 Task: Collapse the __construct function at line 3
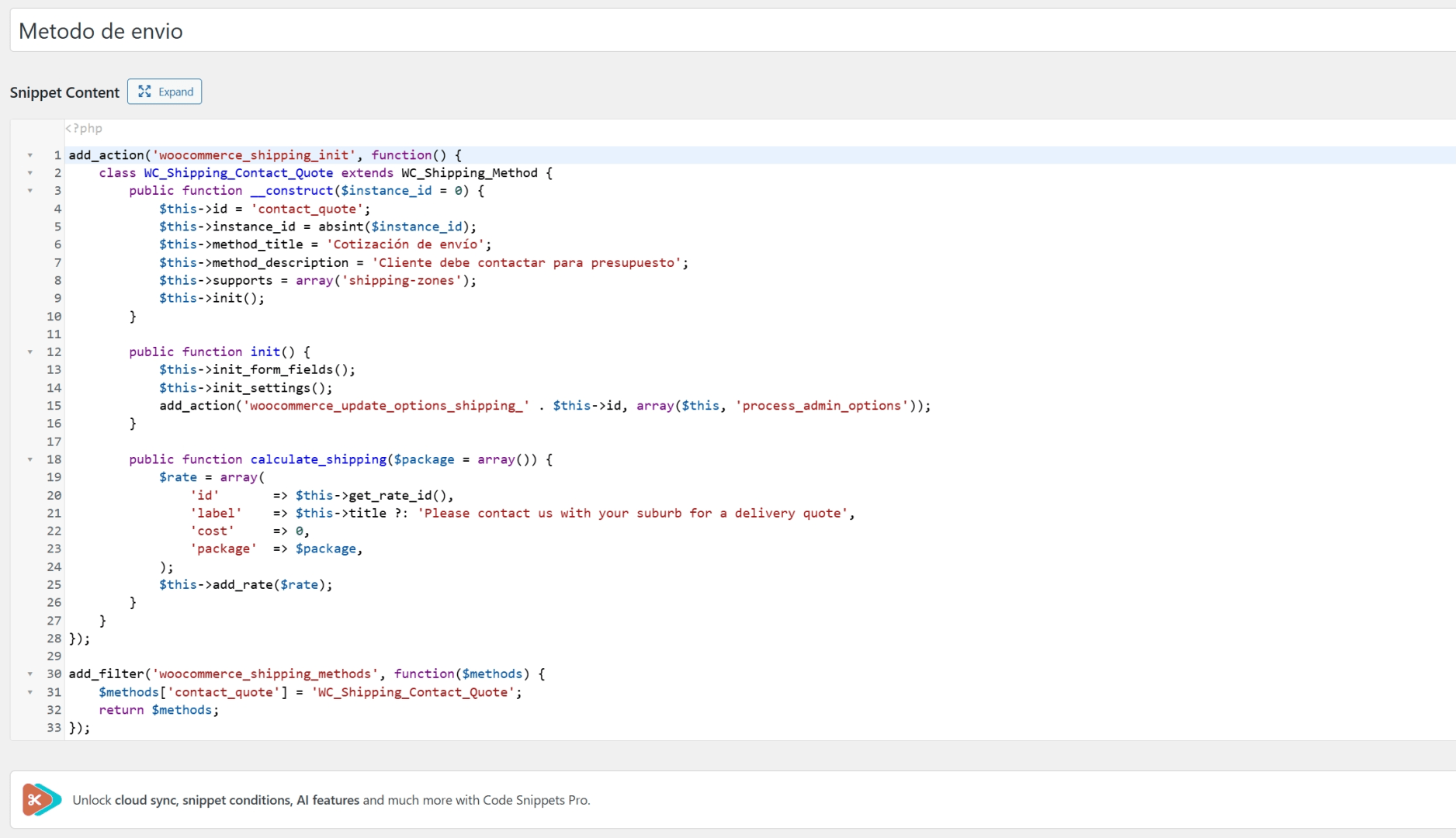[30, 191]
